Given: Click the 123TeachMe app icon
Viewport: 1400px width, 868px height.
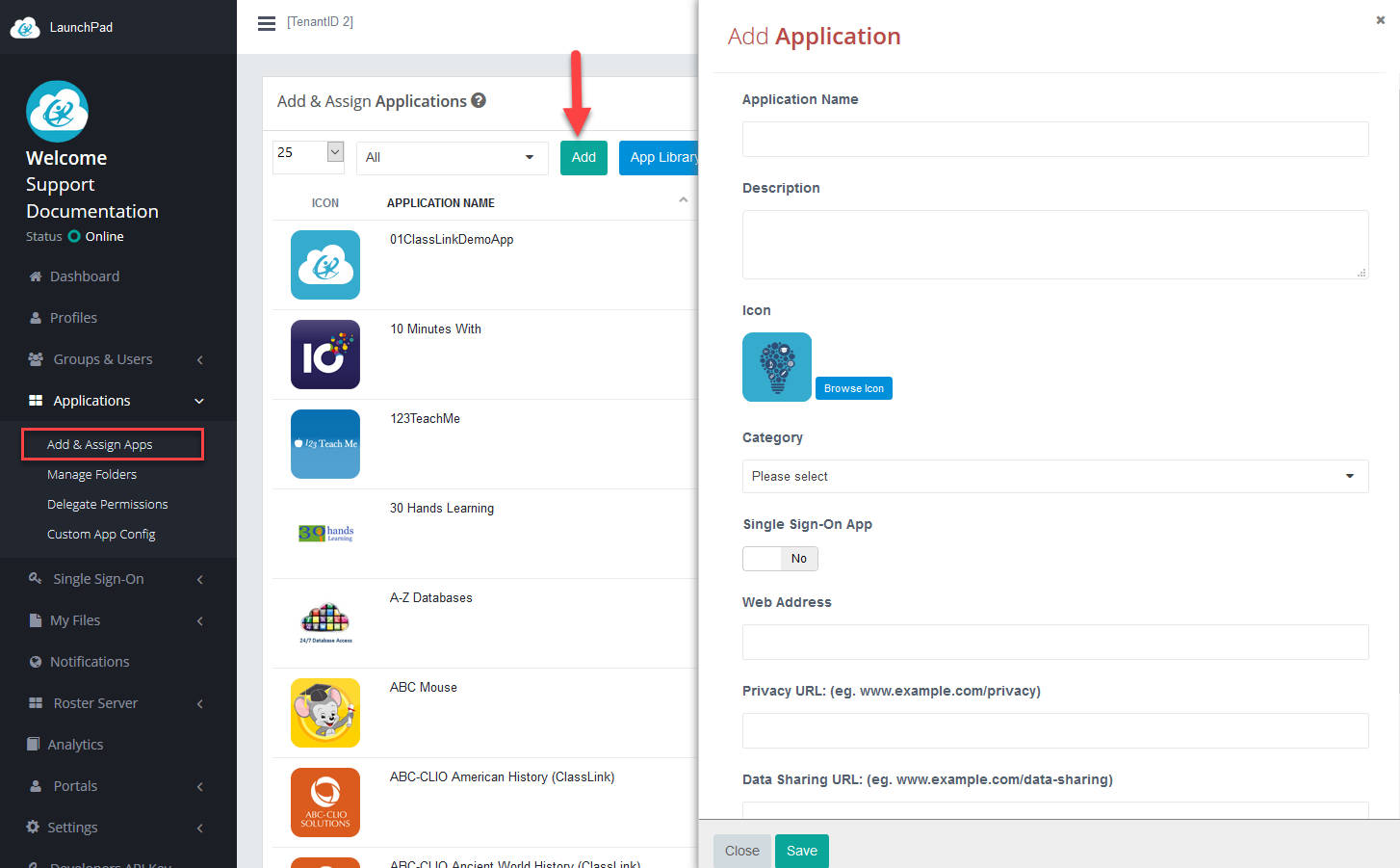Looking at the screenshot, I should [x=325, y=444].
